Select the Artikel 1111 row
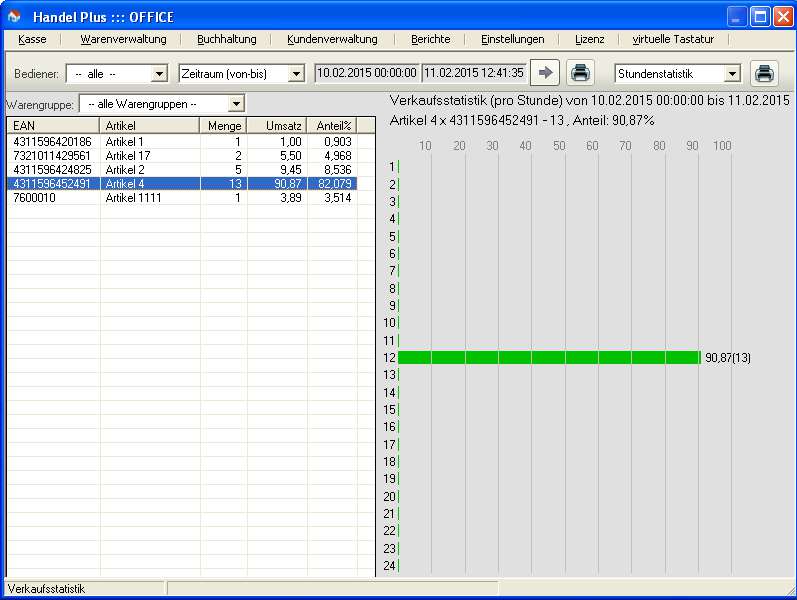This screenshot has height=600, width=797. pyautogui.click(x=182, y=198)
